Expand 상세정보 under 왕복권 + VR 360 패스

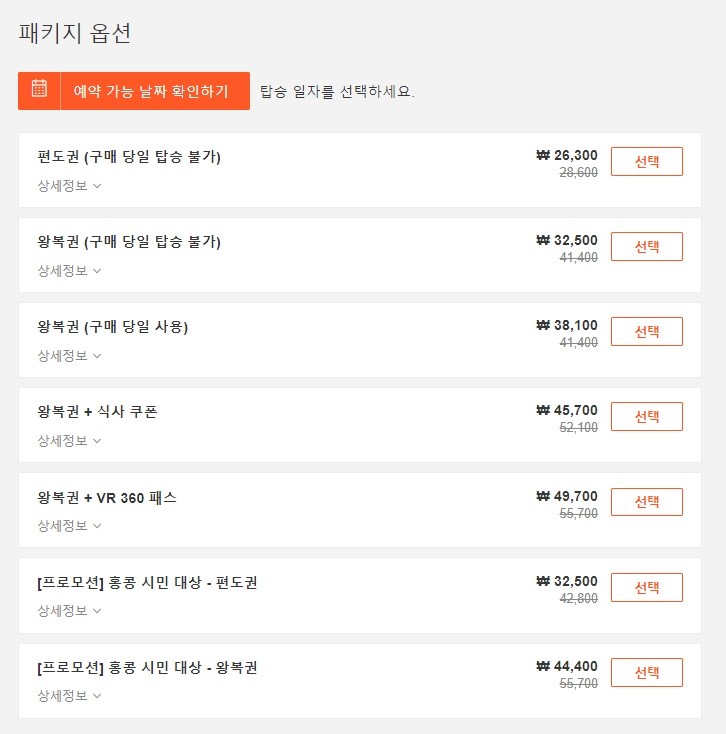click(69, 526)
